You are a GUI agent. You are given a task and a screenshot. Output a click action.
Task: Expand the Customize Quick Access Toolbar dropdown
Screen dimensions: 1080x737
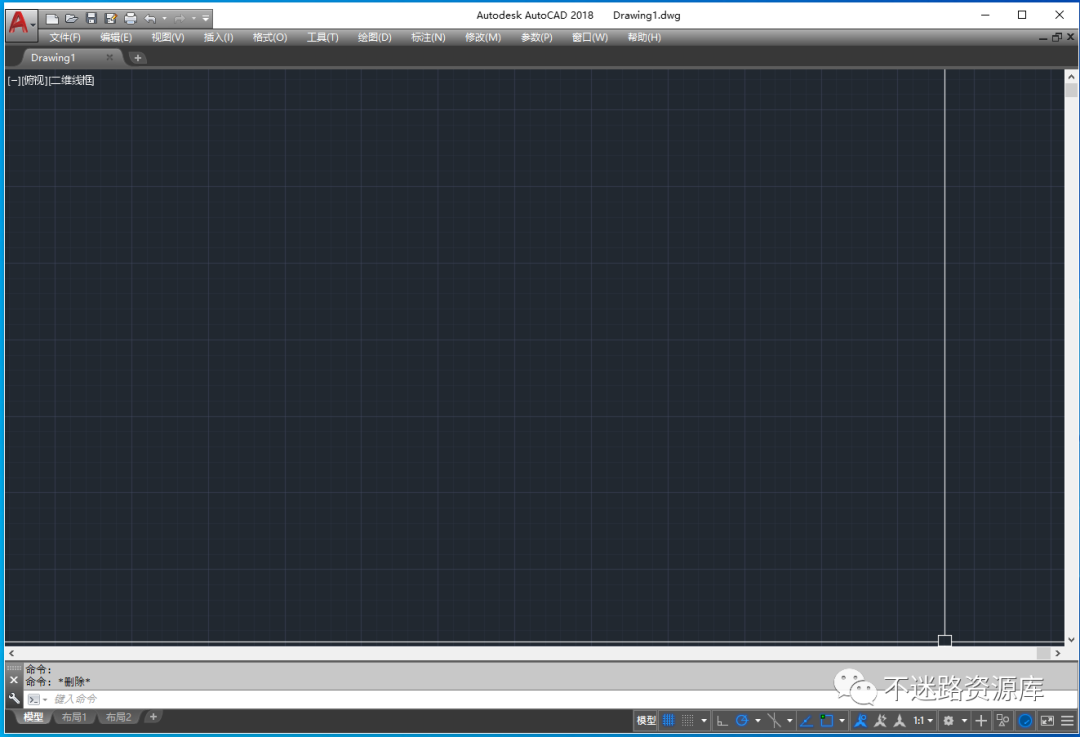pyautogui.click(x=205, y=19)
